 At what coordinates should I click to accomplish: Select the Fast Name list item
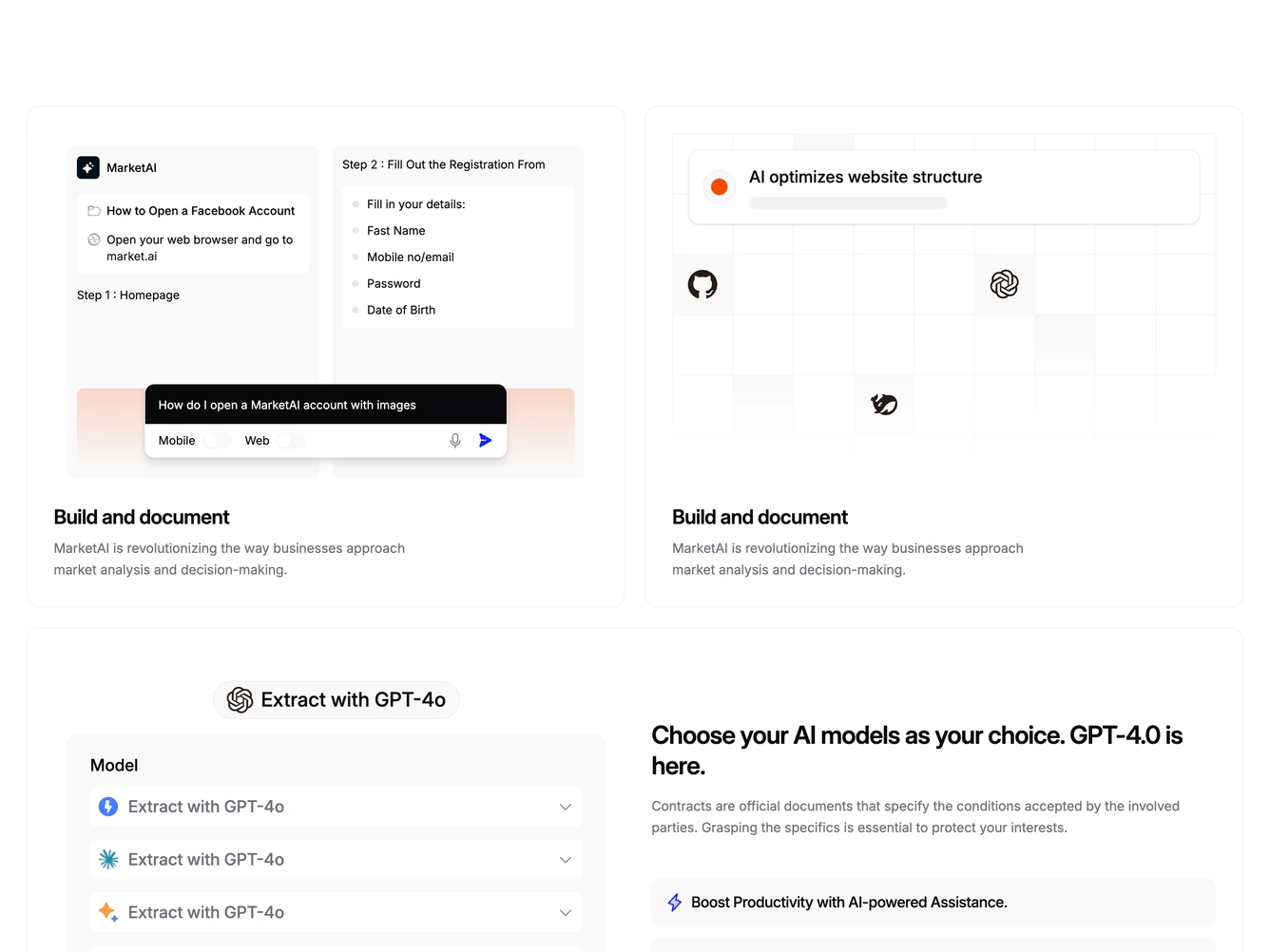click(396, 231)
